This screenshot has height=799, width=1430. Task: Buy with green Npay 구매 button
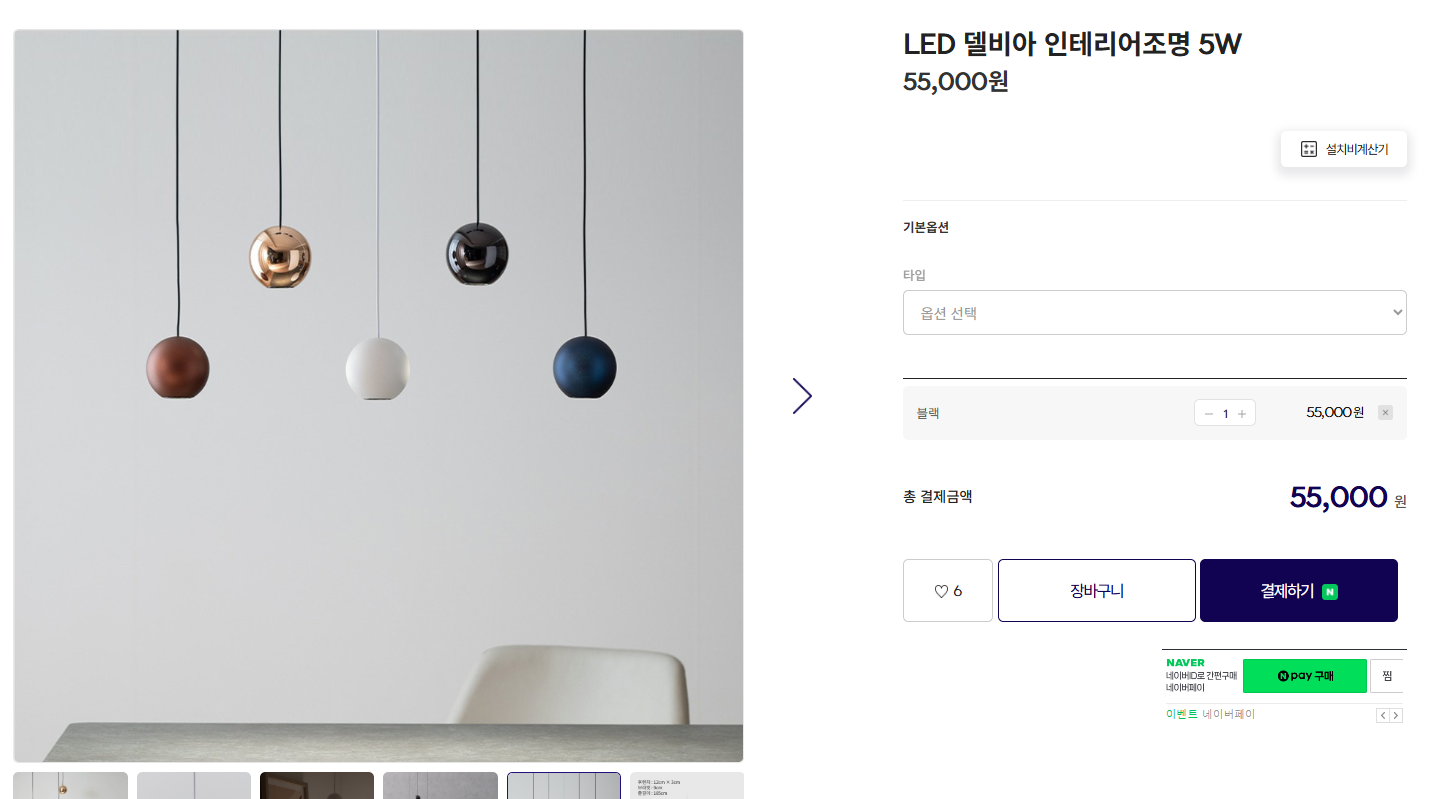pos(1304,676)
